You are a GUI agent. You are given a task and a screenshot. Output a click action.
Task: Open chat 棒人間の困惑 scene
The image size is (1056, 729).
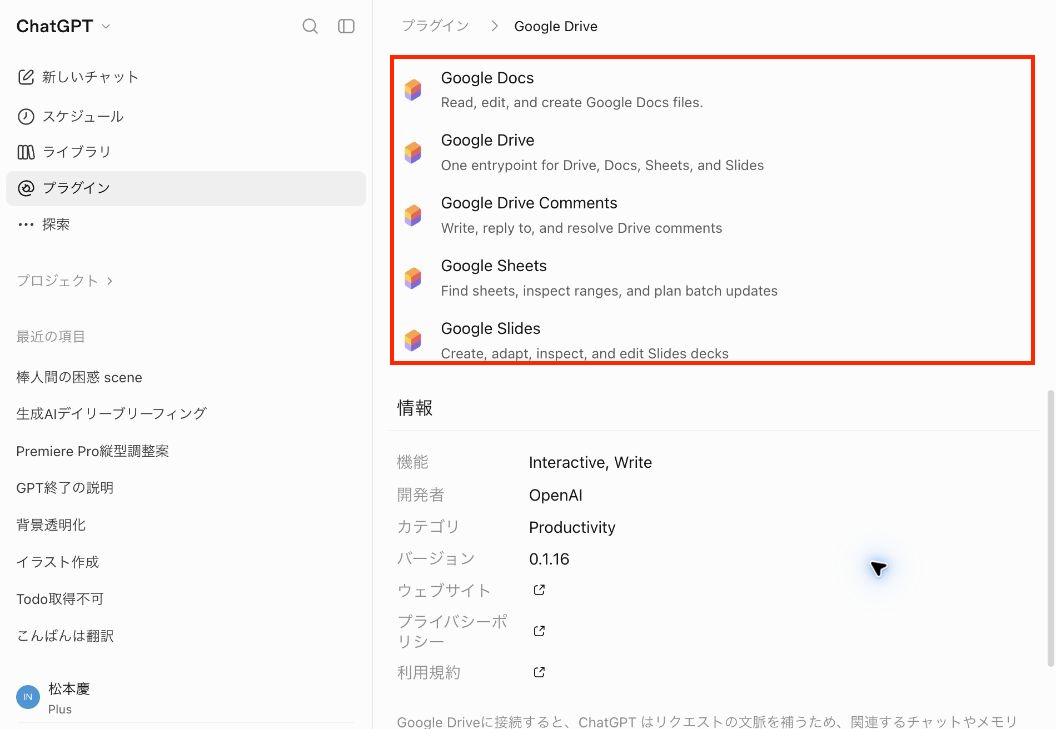[x=79, y=377]
